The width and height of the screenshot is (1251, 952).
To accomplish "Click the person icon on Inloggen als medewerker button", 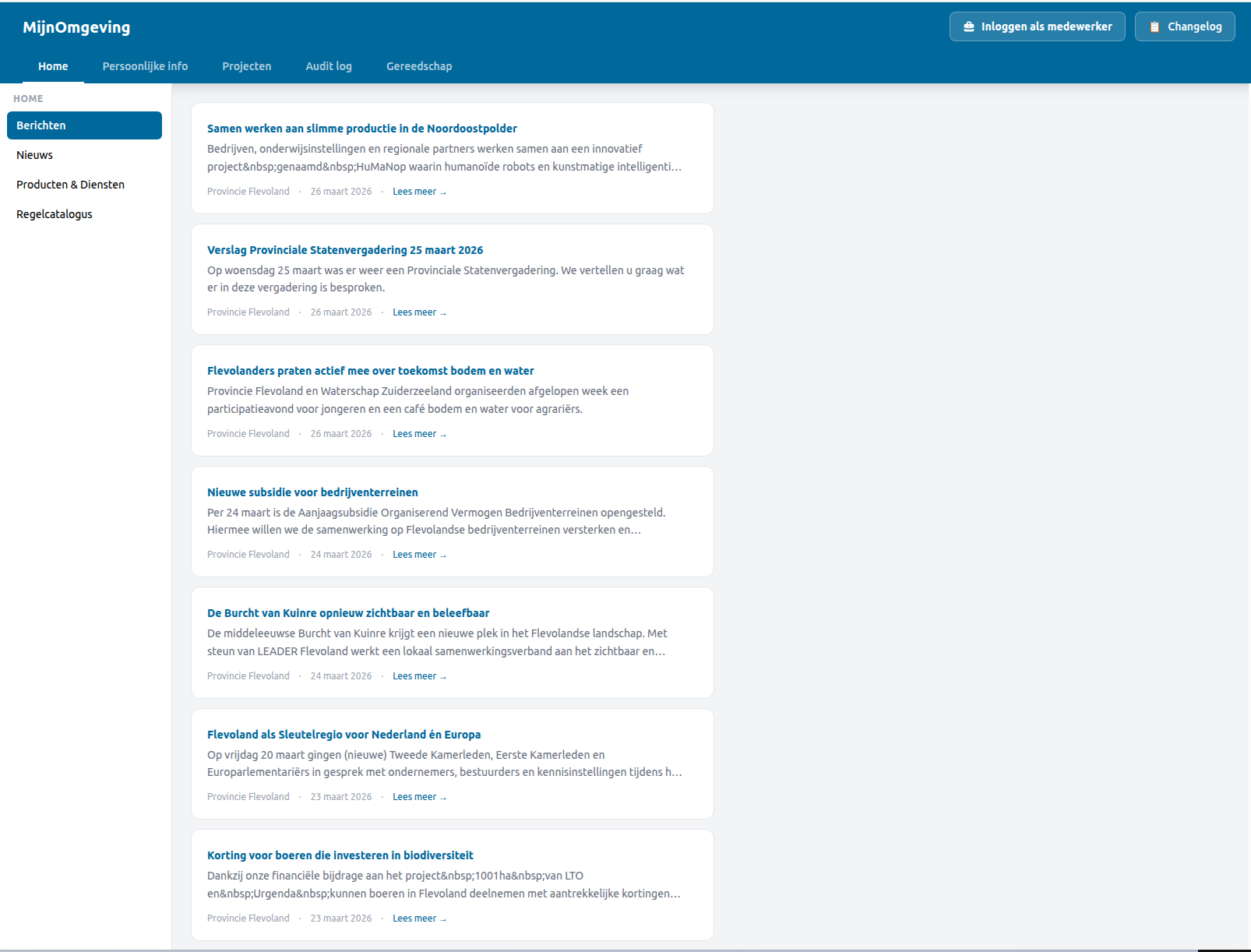I will click(x=969, y=26).
